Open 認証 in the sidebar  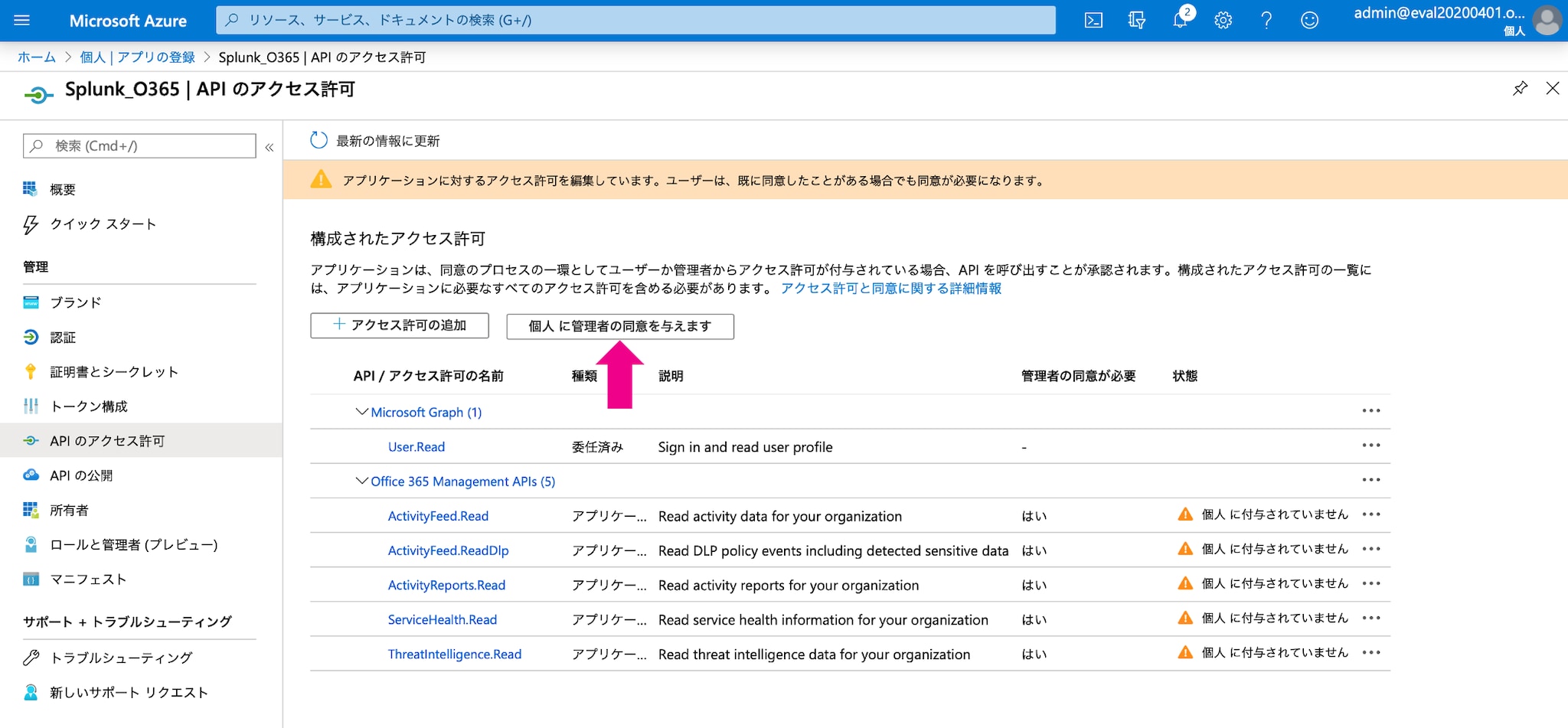click(x=63, y=338)
